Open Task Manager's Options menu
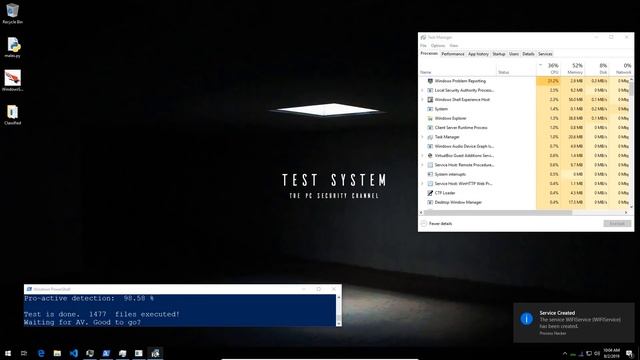Screen dimensions: 640x360 pos(438,46)
